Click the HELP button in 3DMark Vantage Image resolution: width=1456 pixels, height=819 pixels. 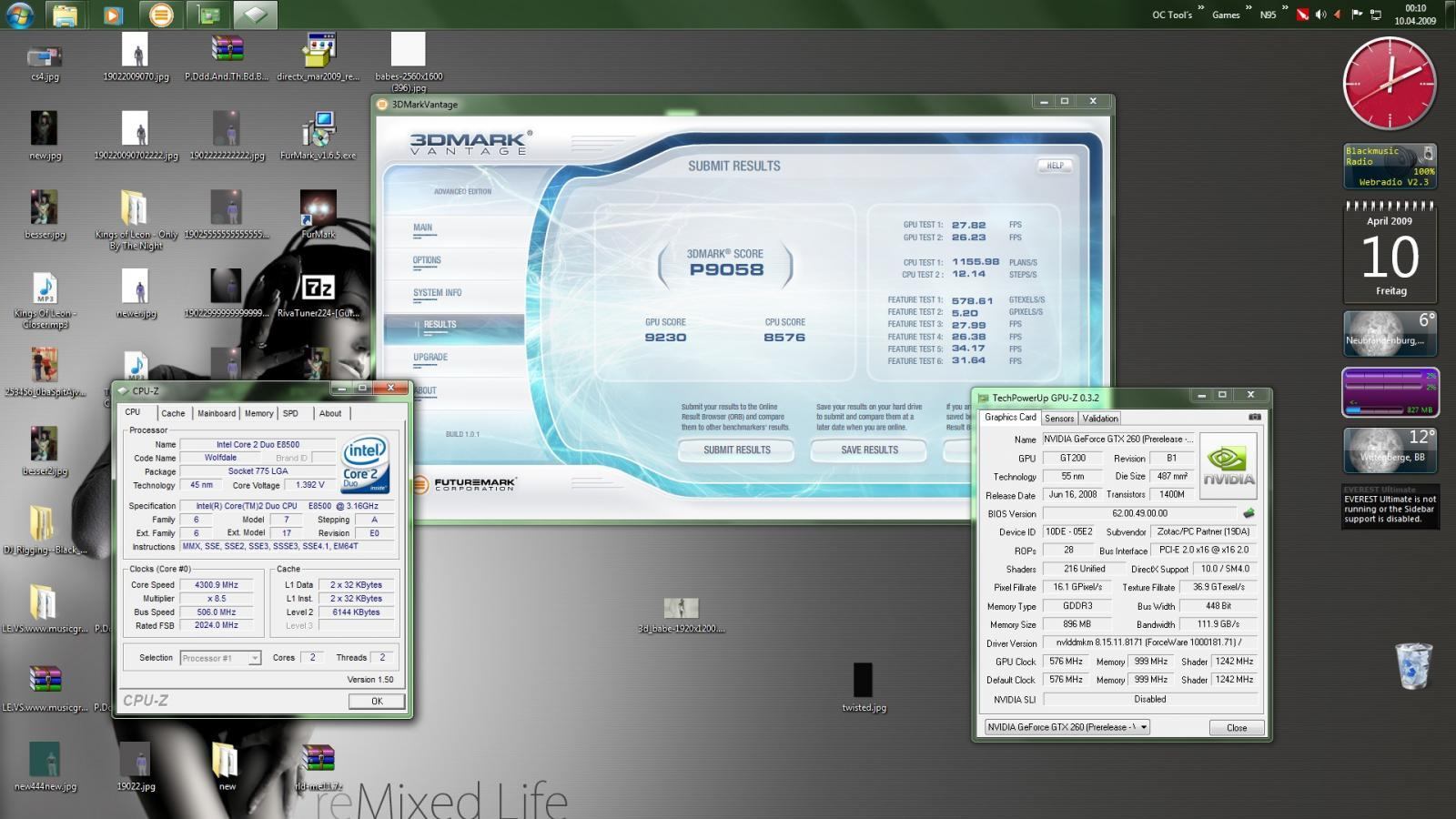coord(1055,166)
